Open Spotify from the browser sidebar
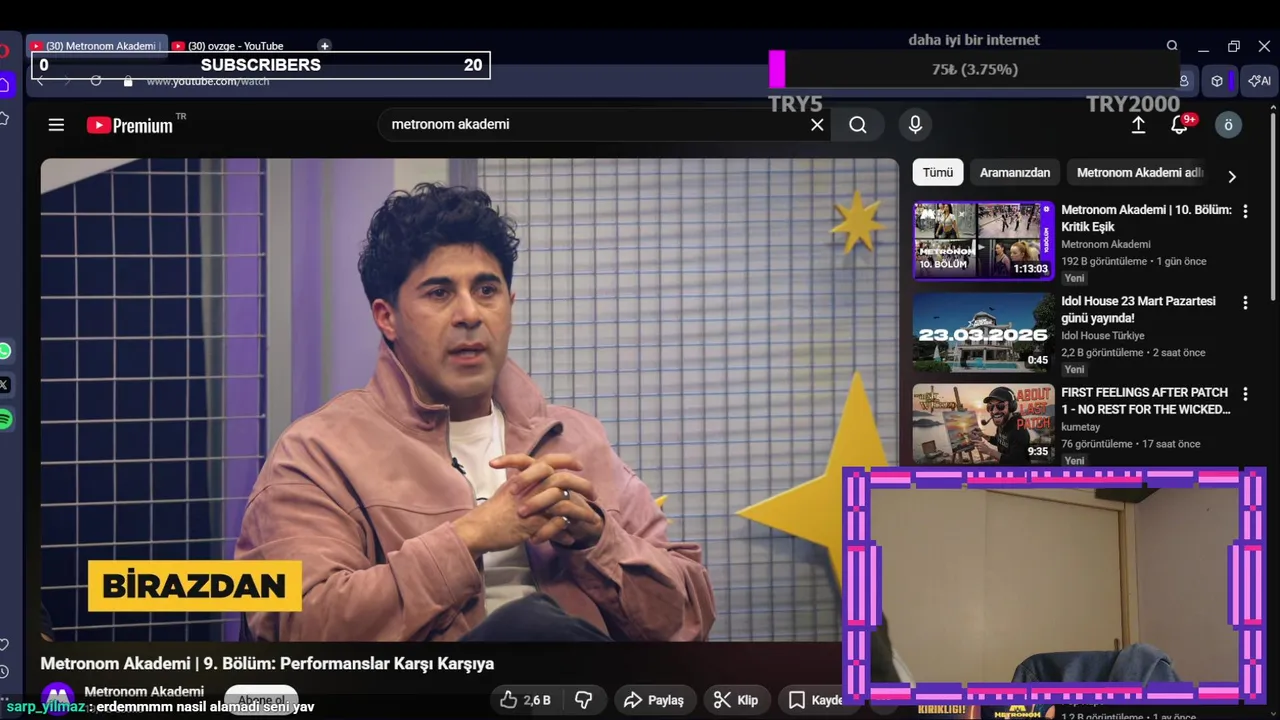This screenshot has width=1280, height=720. pos(5,419)
